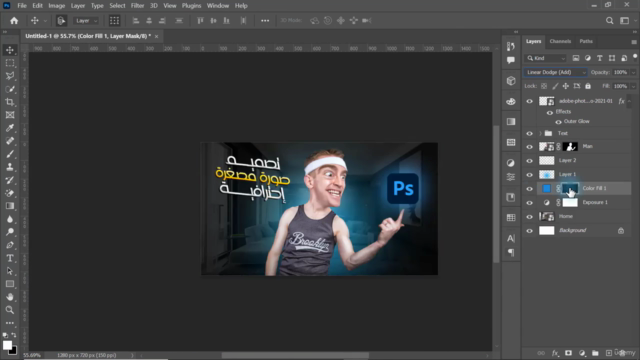Hide the Man layer

click(x=529, y=147)
